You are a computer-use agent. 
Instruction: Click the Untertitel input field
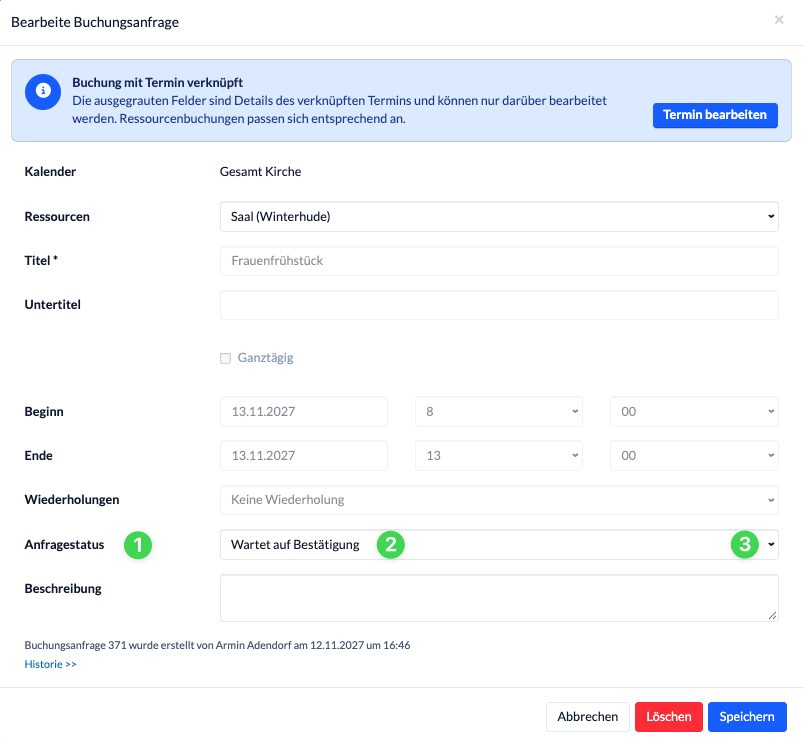499,305
